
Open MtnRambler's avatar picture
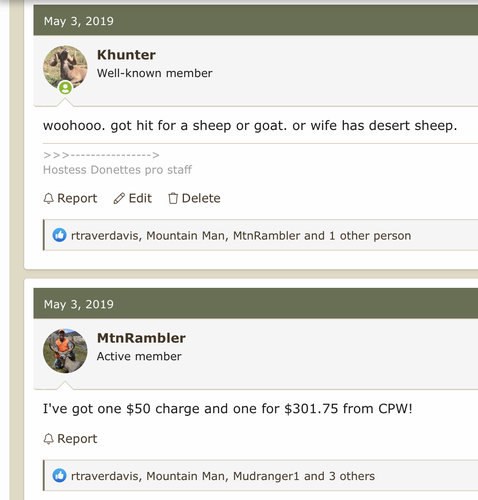[65, 351]
